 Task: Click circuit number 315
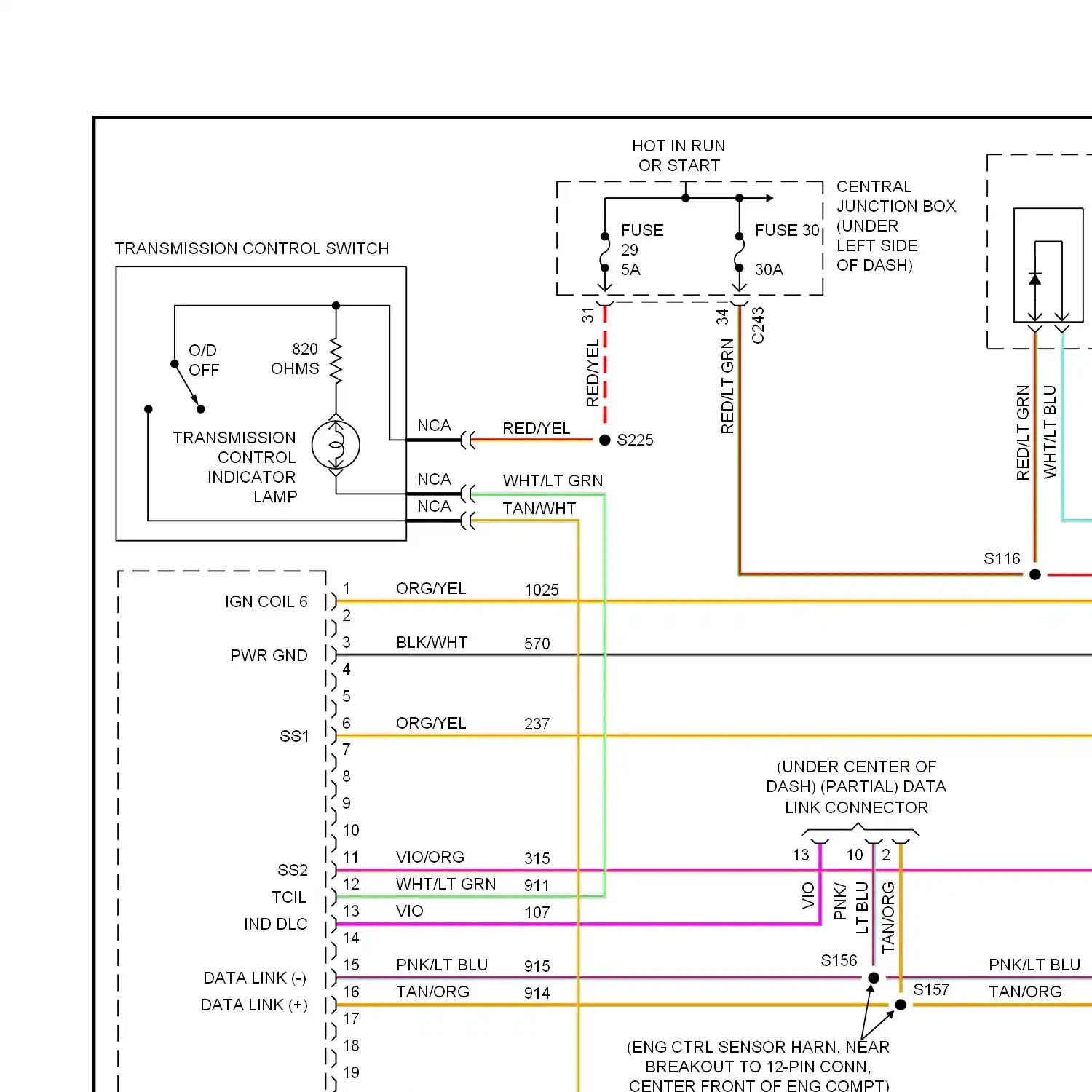(x=537, y=858)
